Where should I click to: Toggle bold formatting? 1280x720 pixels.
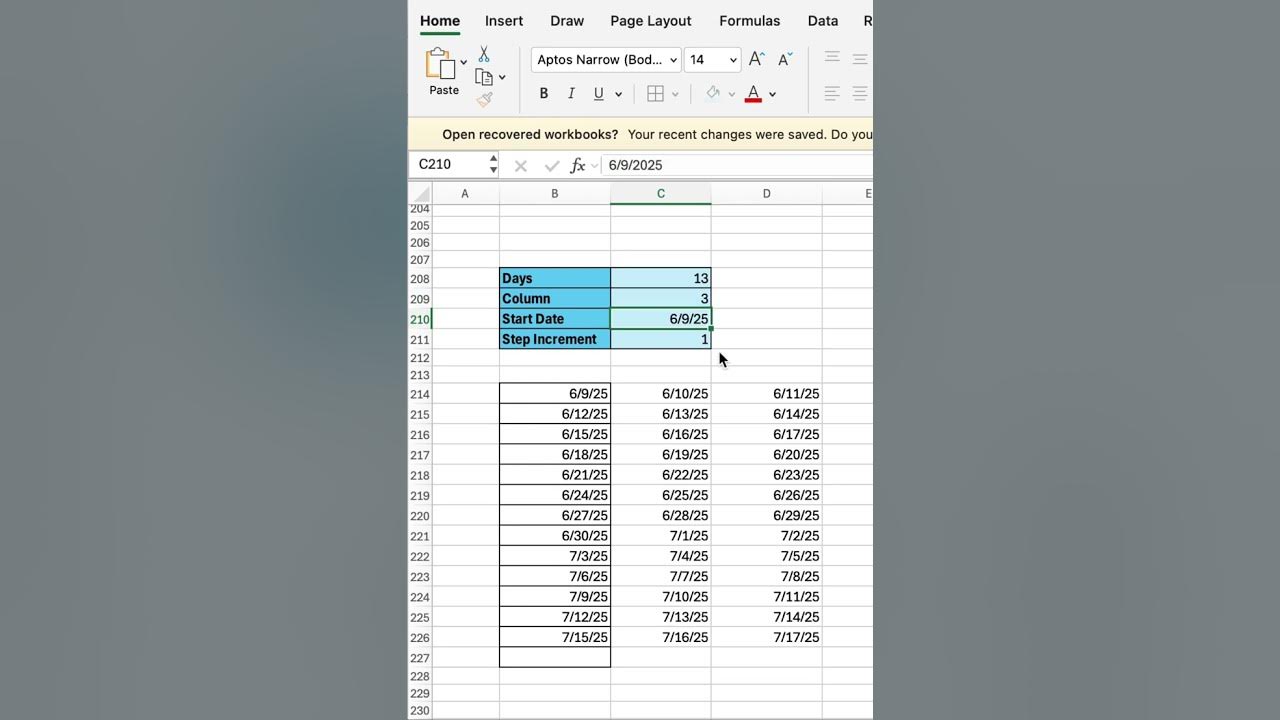pyautogui.click(x=544, y=93)
